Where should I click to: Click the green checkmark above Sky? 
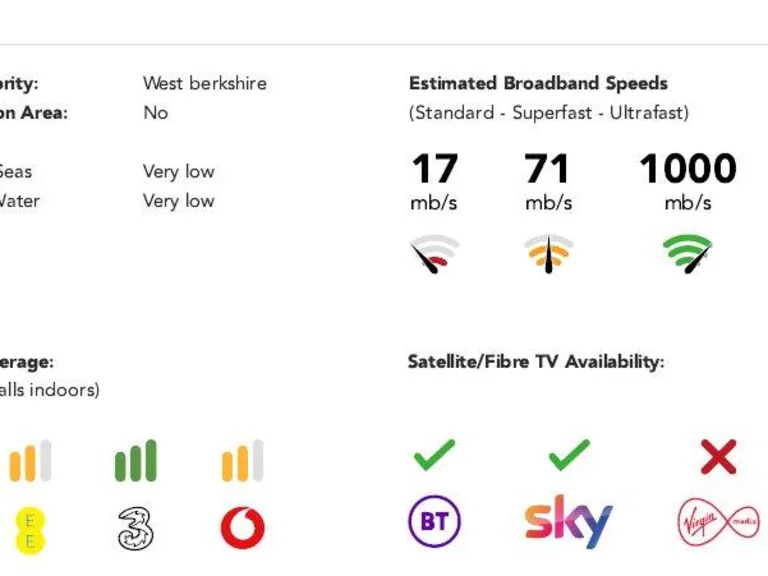click(x=568, y=456)
